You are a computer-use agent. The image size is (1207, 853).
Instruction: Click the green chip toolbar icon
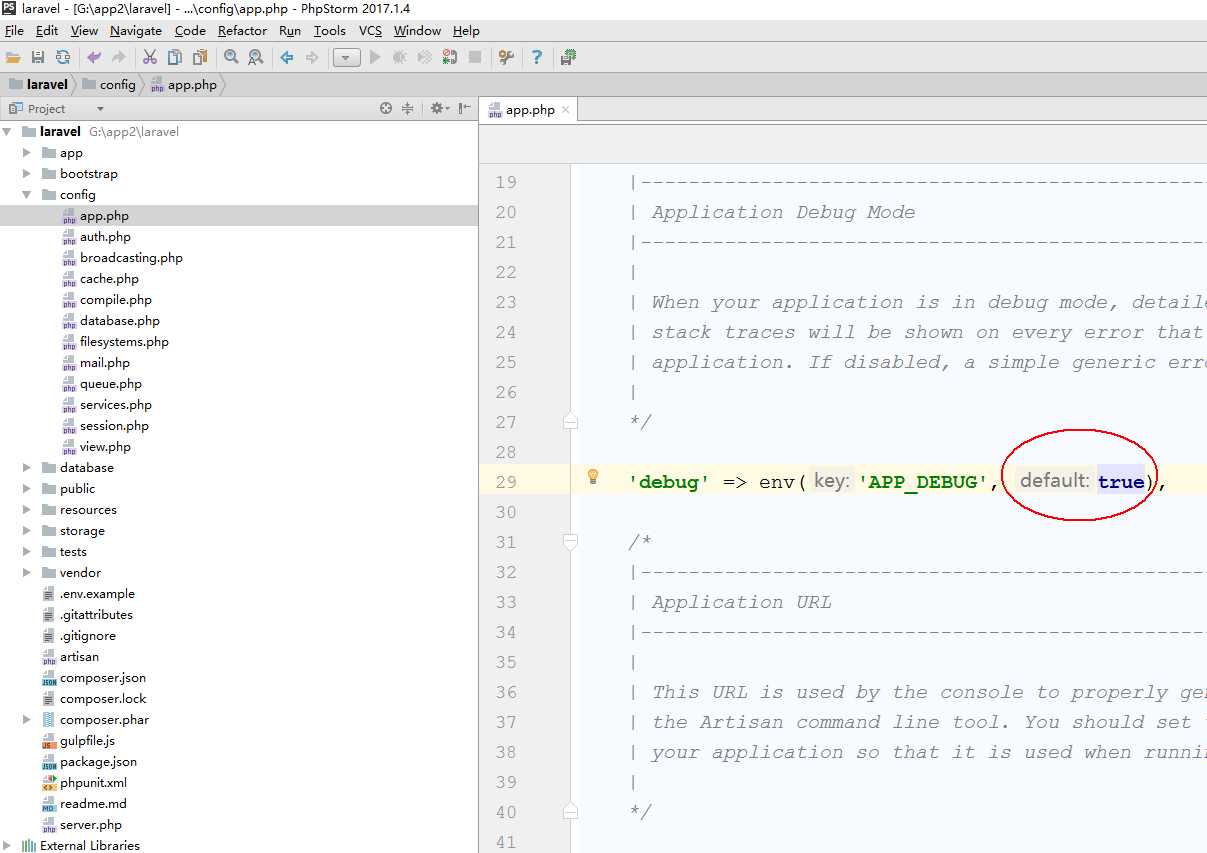[x=568, y=58]
